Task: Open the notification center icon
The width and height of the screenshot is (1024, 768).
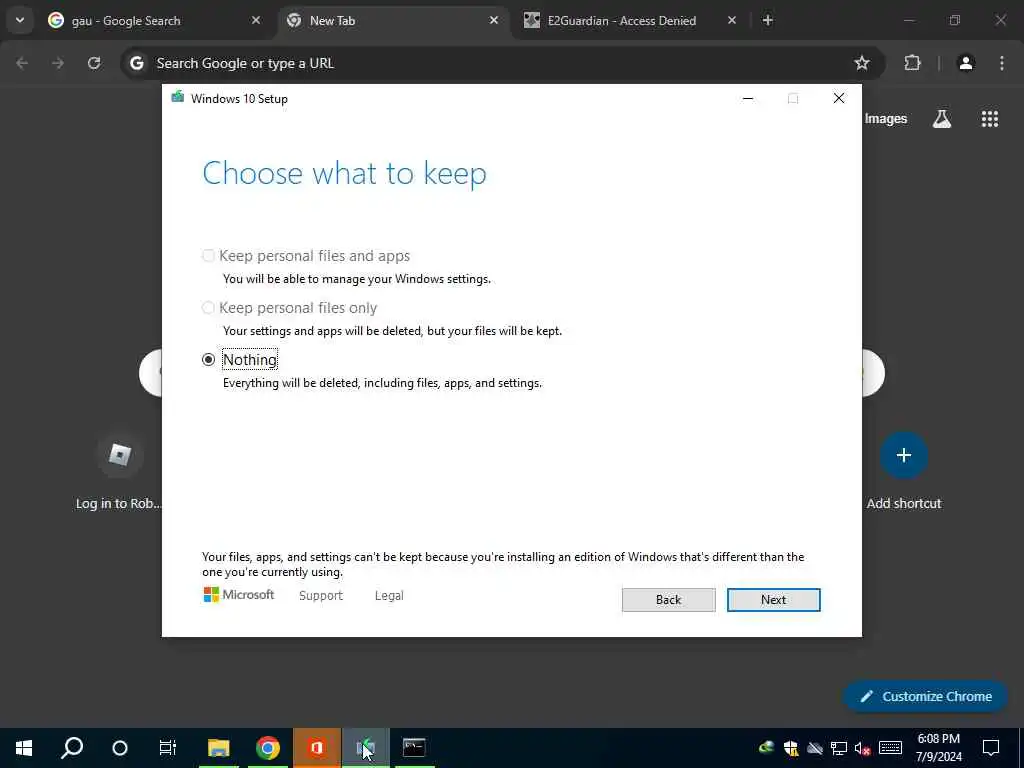Action: pos(991,748)
